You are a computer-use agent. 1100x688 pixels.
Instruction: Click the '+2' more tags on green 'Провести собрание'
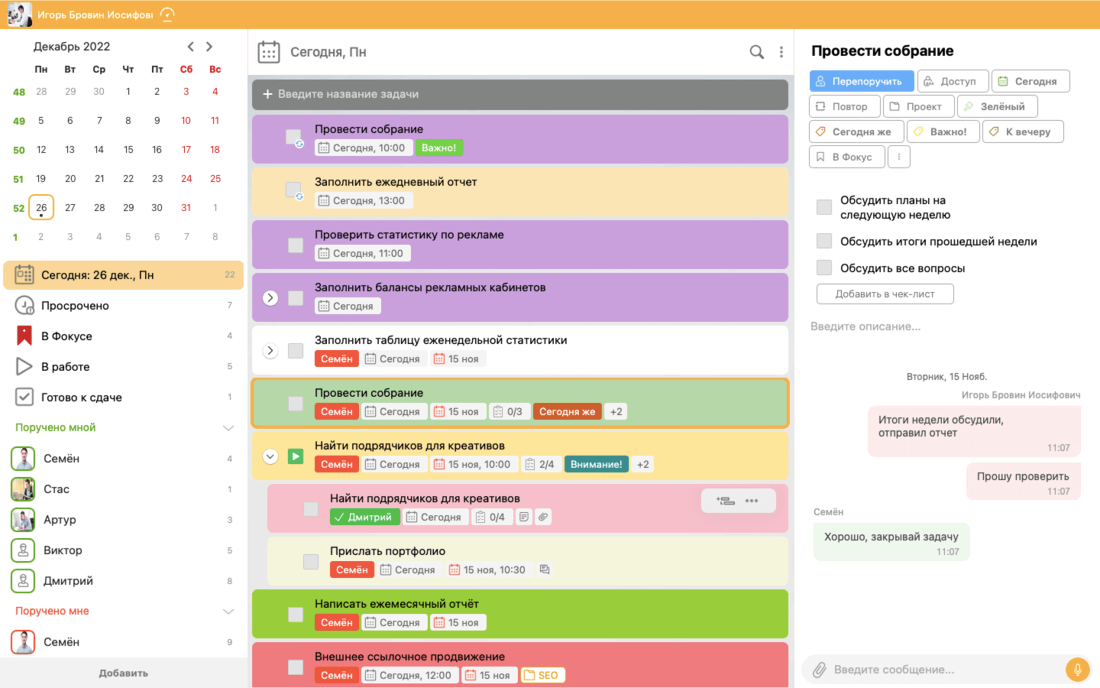coord(616,412)
